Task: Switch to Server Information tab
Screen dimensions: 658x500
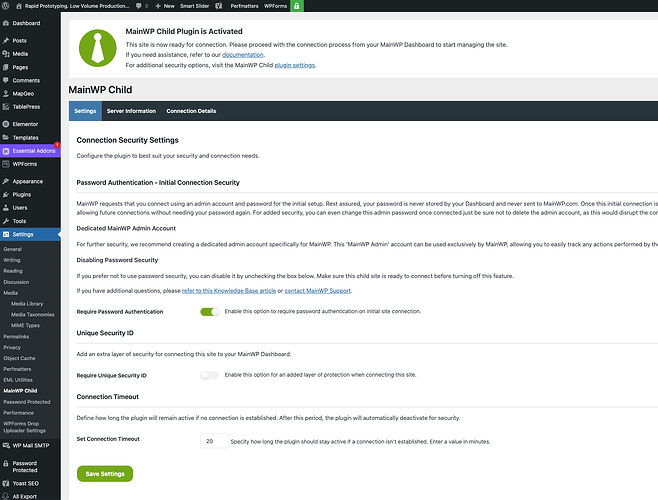Action: 131,111
